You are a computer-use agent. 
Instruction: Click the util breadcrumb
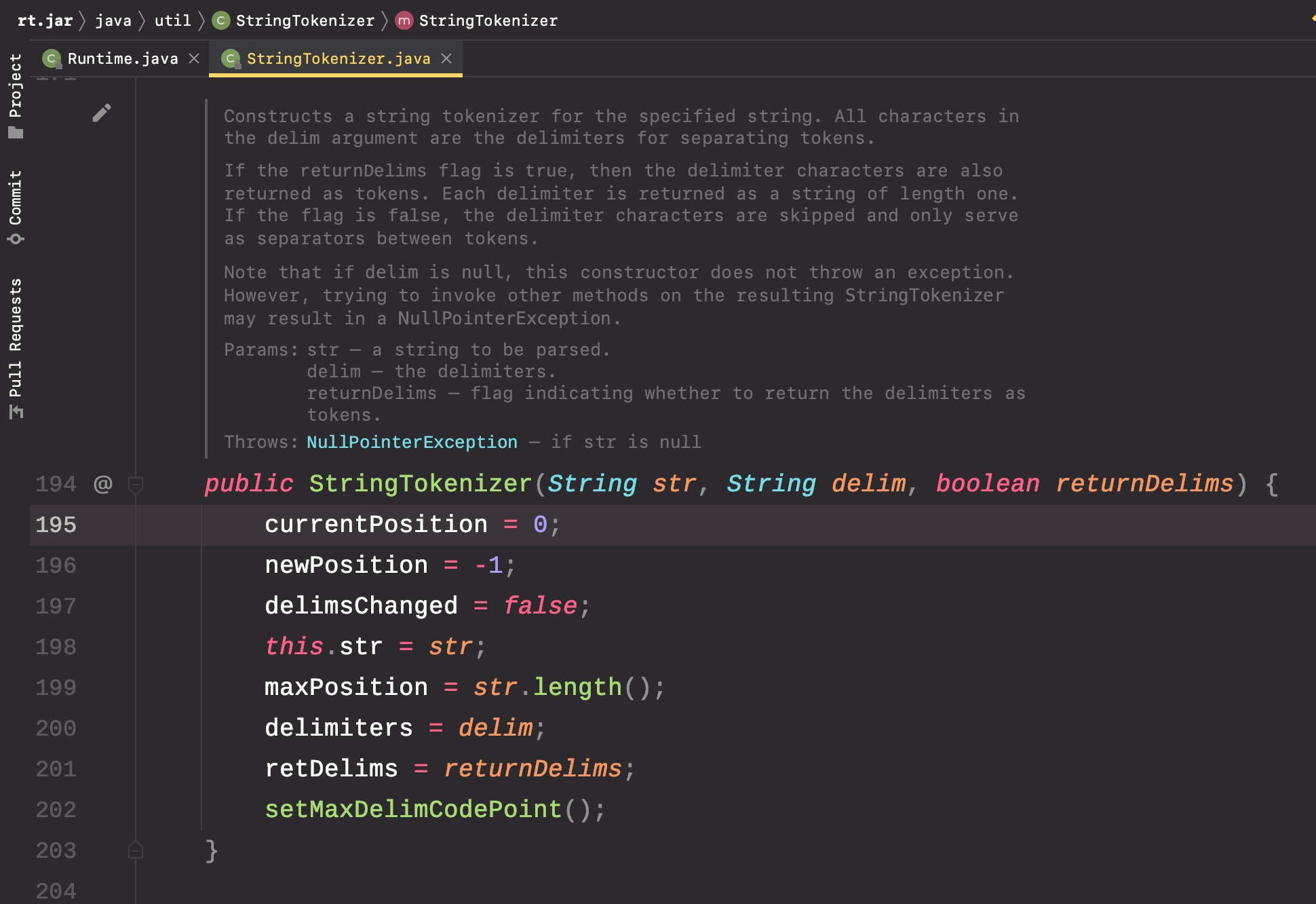pos(173,20)
